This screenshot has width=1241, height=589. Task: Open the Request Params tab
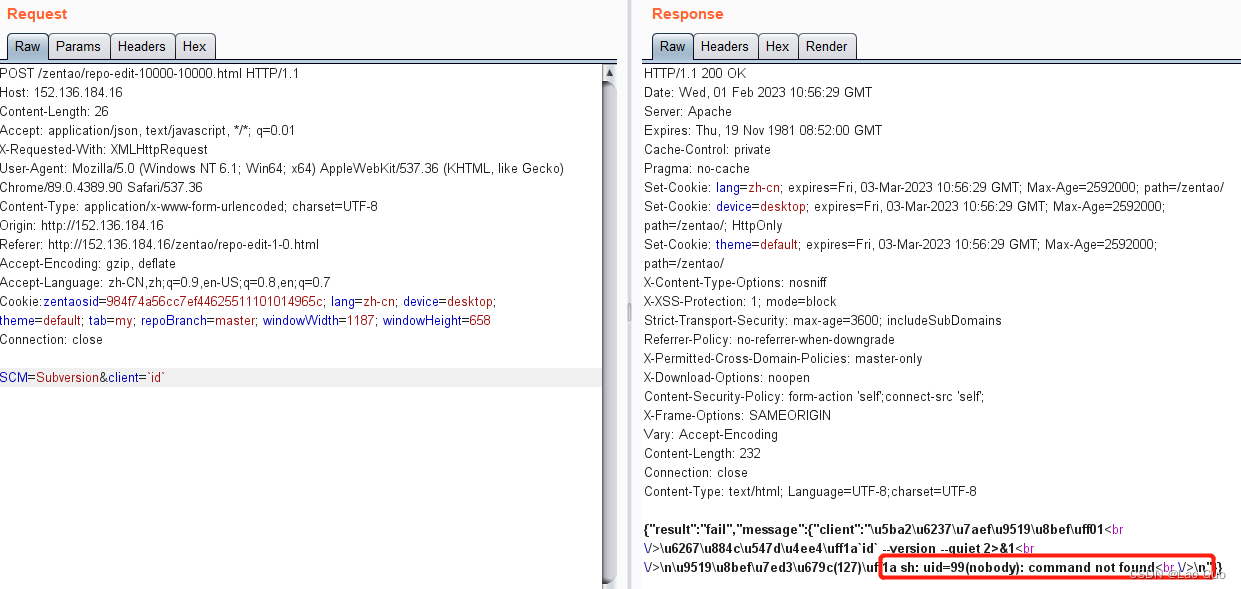tap(78, 46)
